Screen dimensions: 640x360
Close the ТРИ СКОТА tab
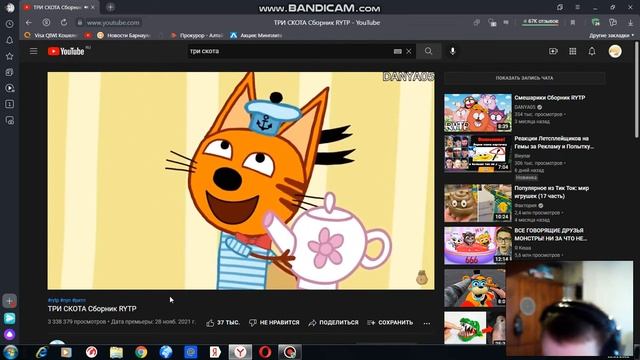coord(93,7)
